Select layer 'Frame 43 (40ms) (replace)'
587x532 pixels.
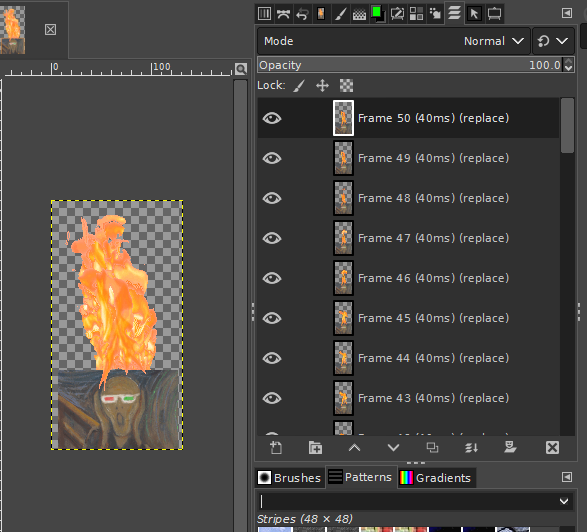[434, 398]
